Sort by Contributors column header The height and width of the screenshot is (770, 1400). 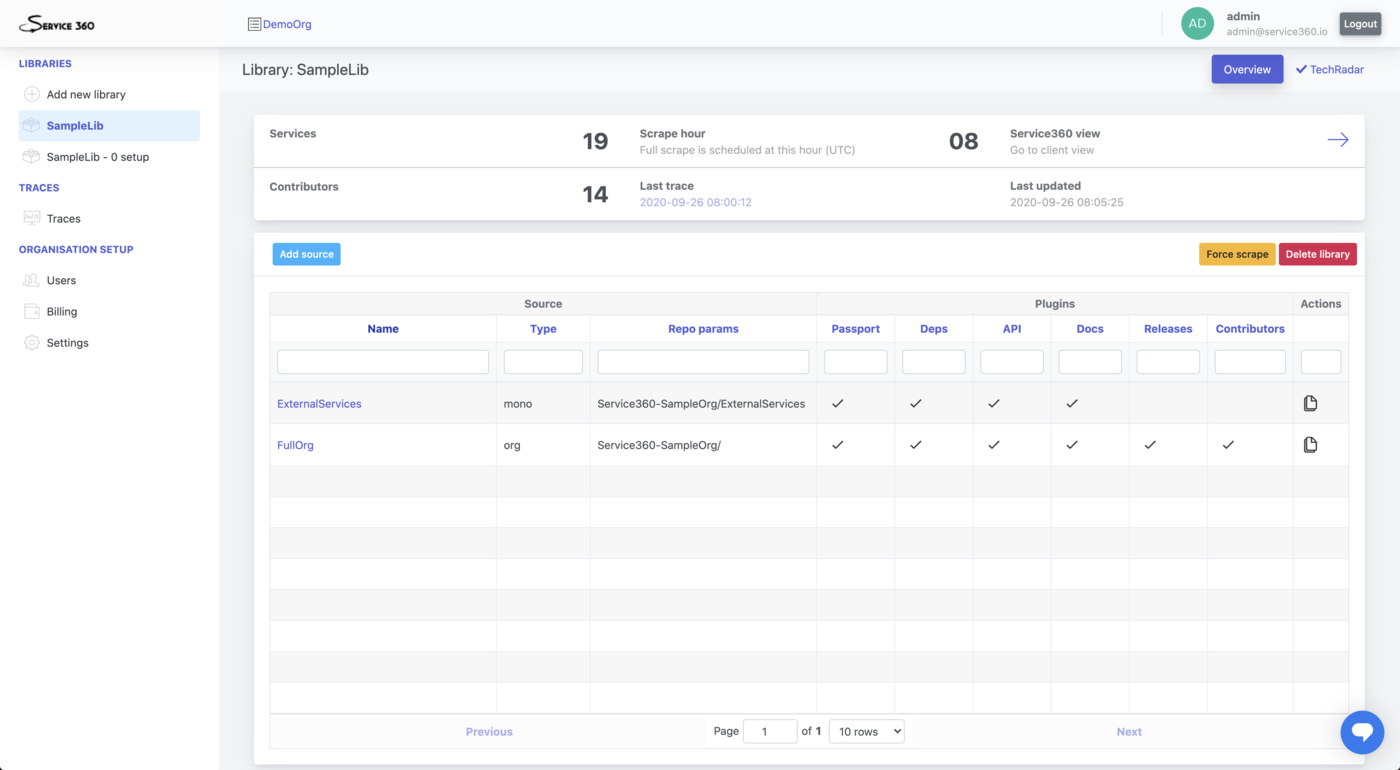(1250, 328)
